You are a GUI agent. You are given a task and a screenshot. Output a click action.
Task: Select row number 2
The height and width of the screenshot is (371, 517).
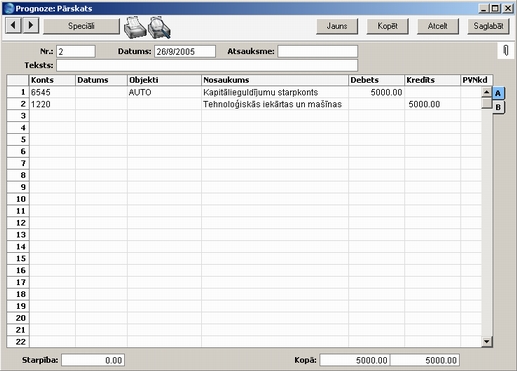tap(18, 104)
